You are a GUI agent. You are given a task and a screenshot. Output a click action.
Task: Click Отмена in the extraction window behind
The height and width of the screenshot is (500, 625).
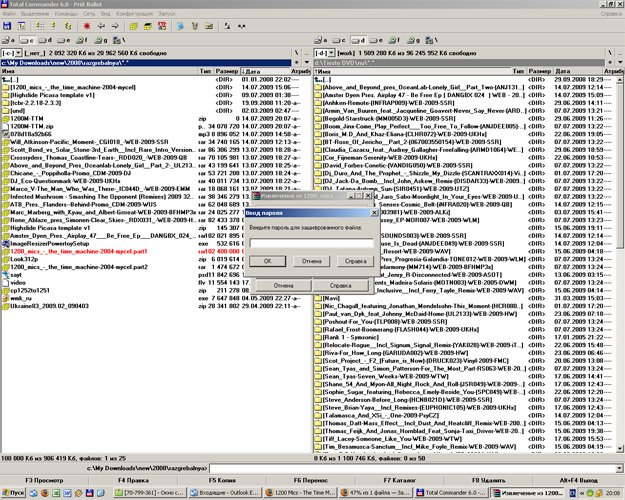point(283,285)
